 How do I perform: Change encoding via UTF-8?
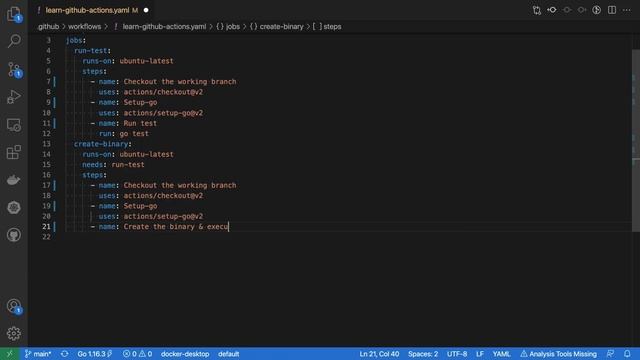click(x=457, y=354)
